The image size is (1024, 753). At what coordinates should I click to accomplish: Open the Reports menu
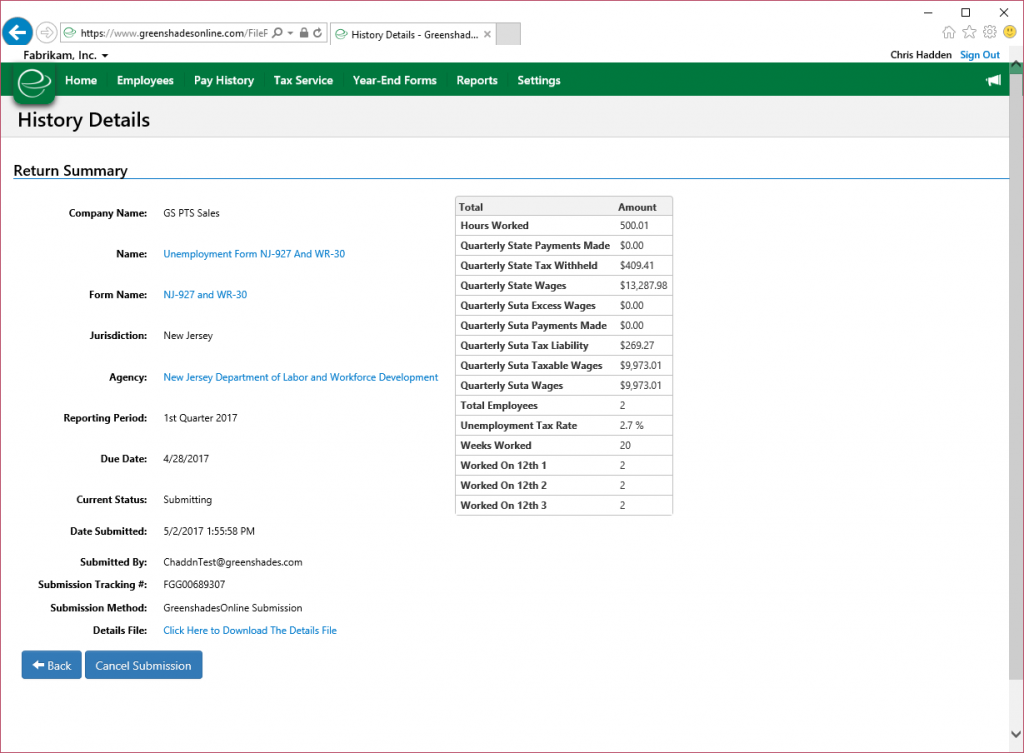(x=477, y=80)
